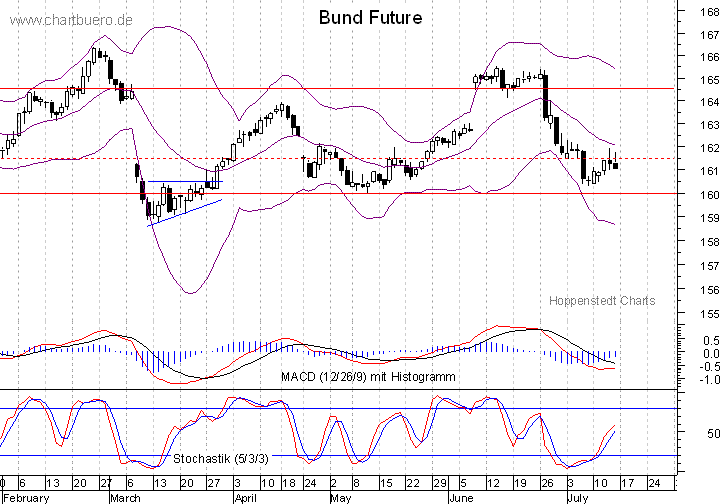The image size is (723, 504).
Task: Click price axis value 167
Action: pos(710,35)
